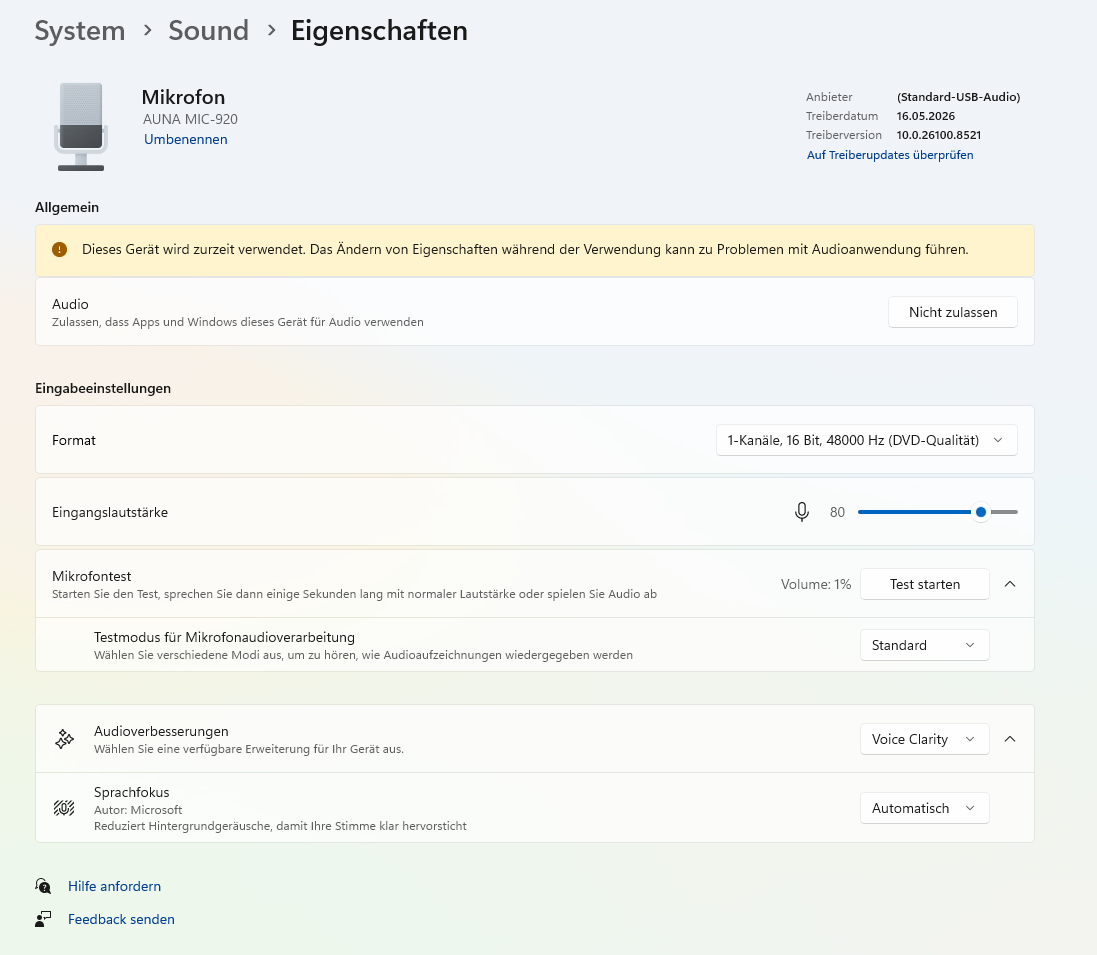Click the Audio settings row
The height and width of the screenshot is (955, 1097).
point(535,312)
